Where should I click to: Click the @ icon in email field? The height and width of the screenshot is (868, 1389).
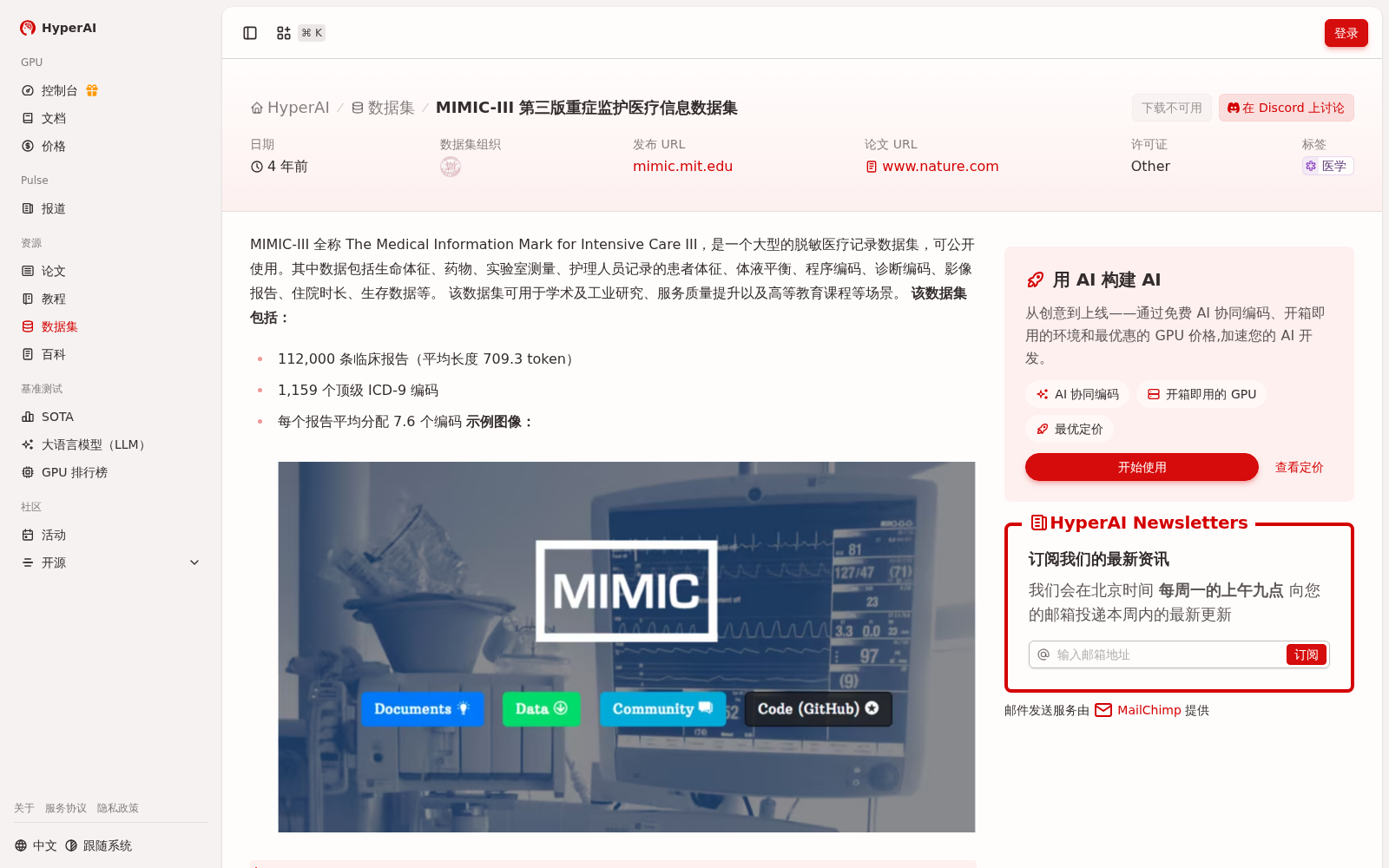click(1043, 654)
